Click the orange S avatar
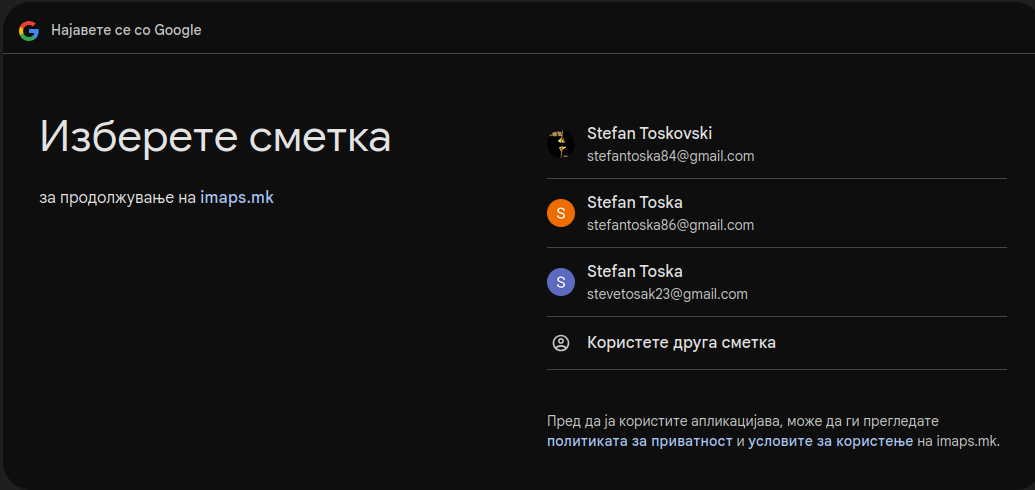This screenshot has height=490, width=1035. (561, 213)
